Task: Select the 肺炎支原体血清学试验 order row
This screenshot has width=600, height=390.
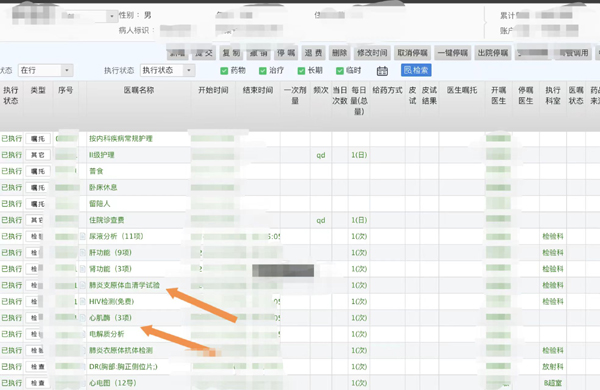Action: coord(300,285)
